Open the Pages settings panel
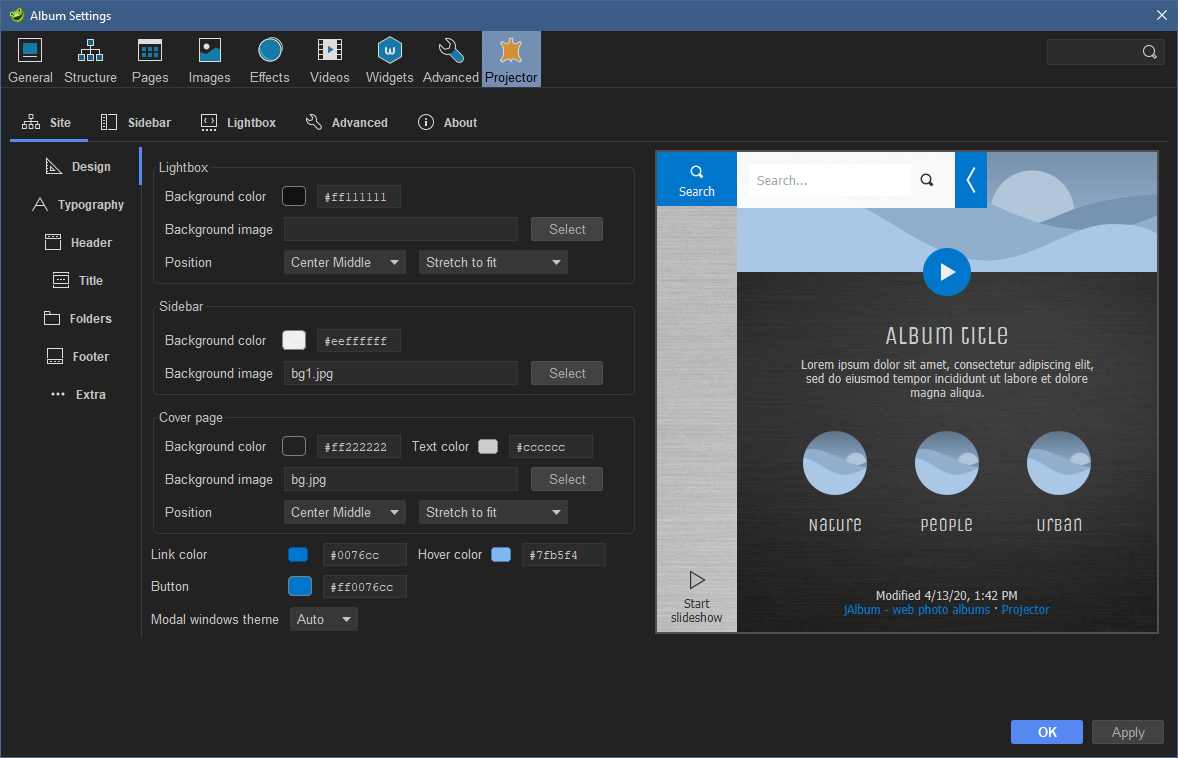1178x758 pixels. coord(150,58)
